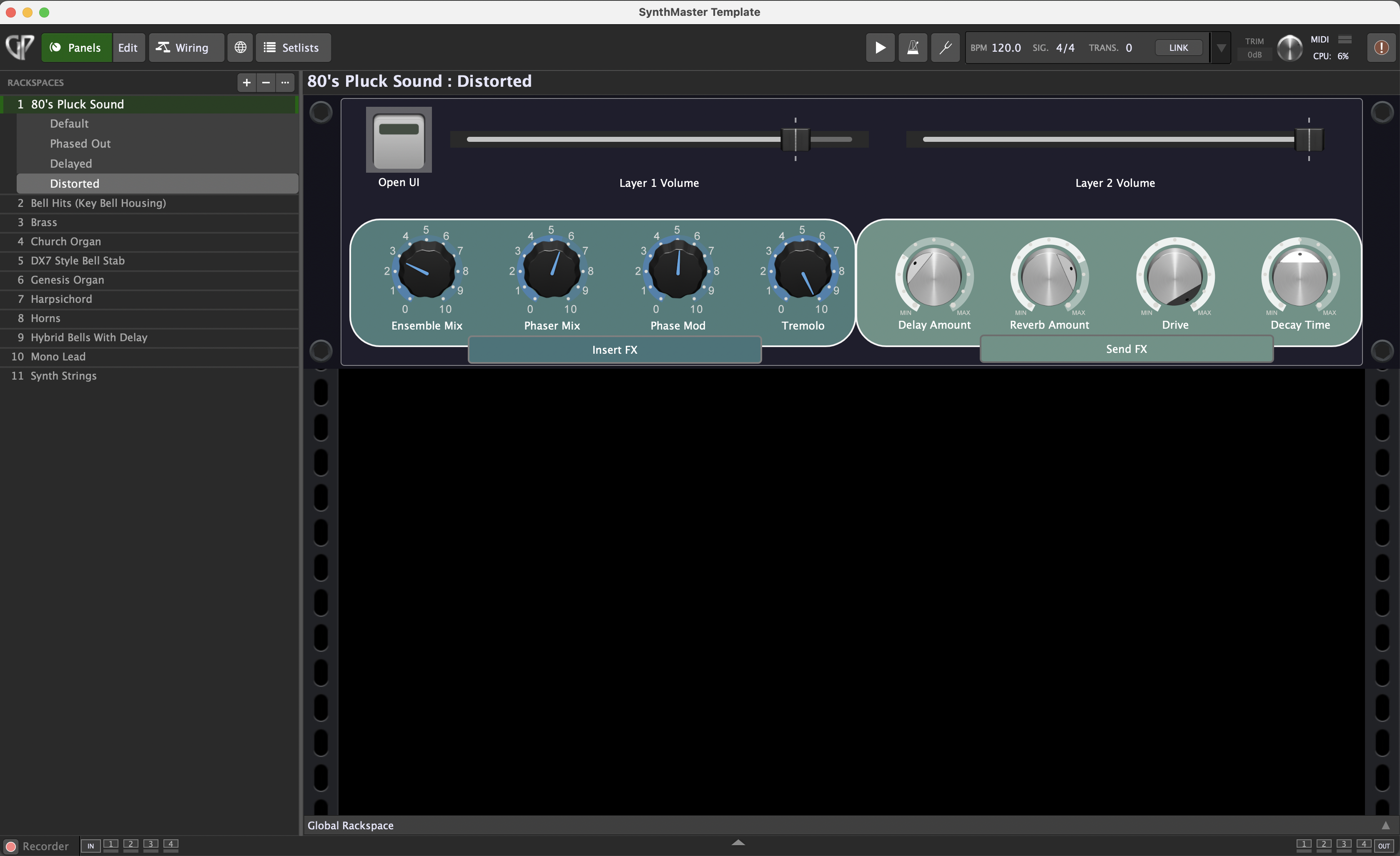Click the OUT indicator in status bar
The height and width of the screenshot is (856, 1400).
click(1383, 846)
